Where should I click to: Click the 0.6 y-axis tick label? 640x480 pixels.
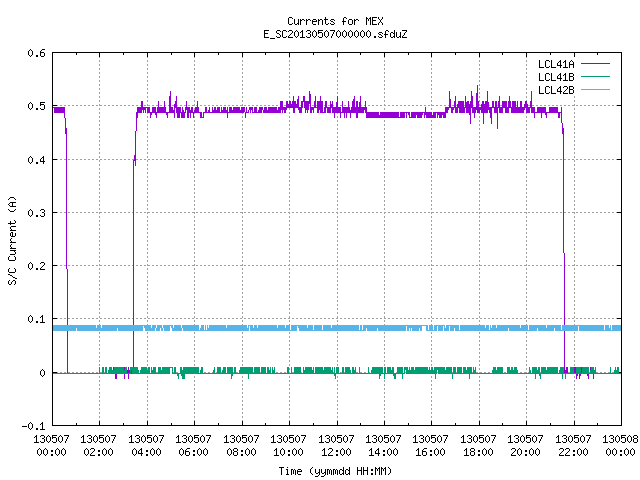tap(36, 53)
